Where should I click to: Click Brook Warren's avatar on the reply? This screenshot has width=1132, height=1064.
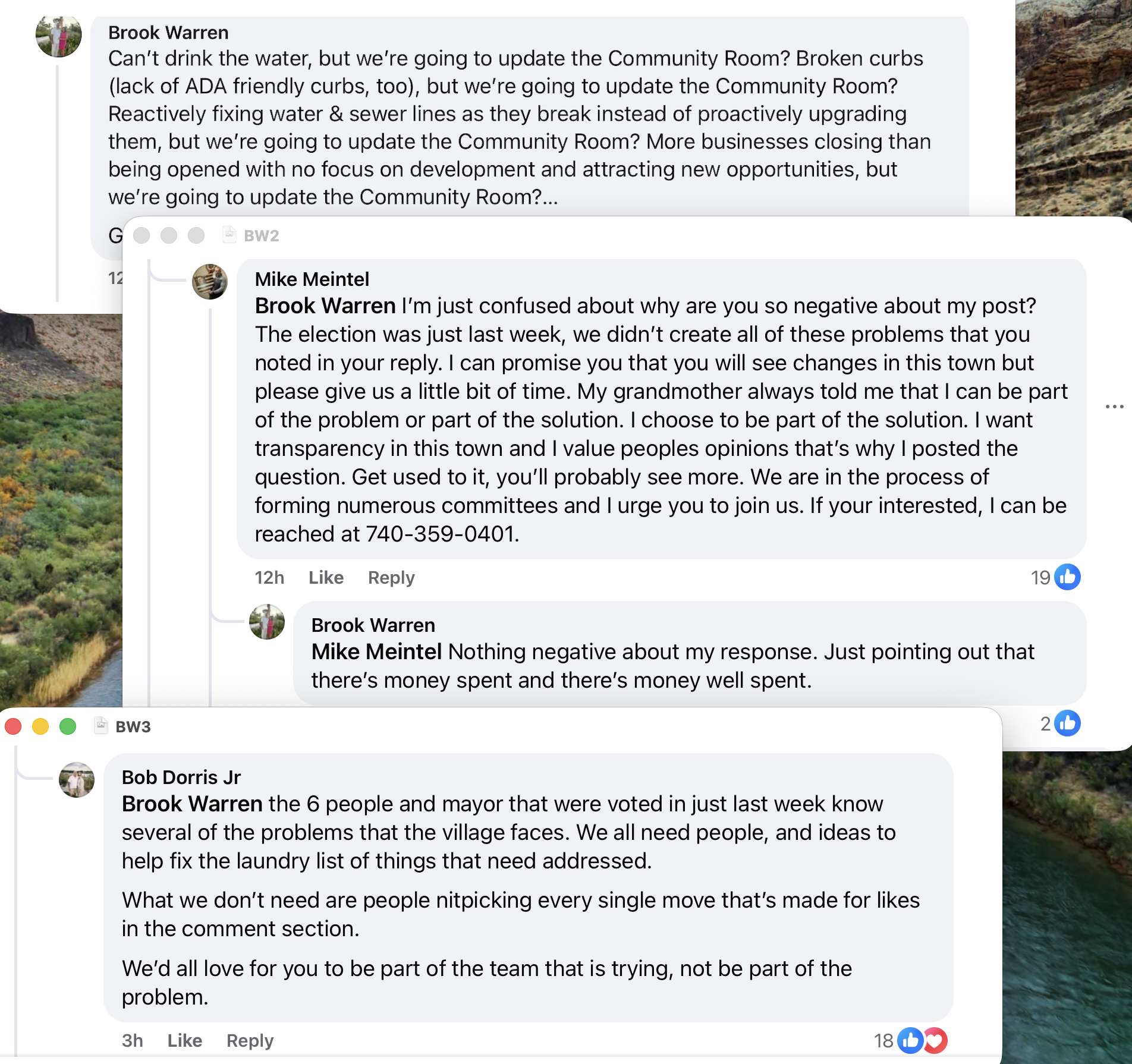point(267,622)
